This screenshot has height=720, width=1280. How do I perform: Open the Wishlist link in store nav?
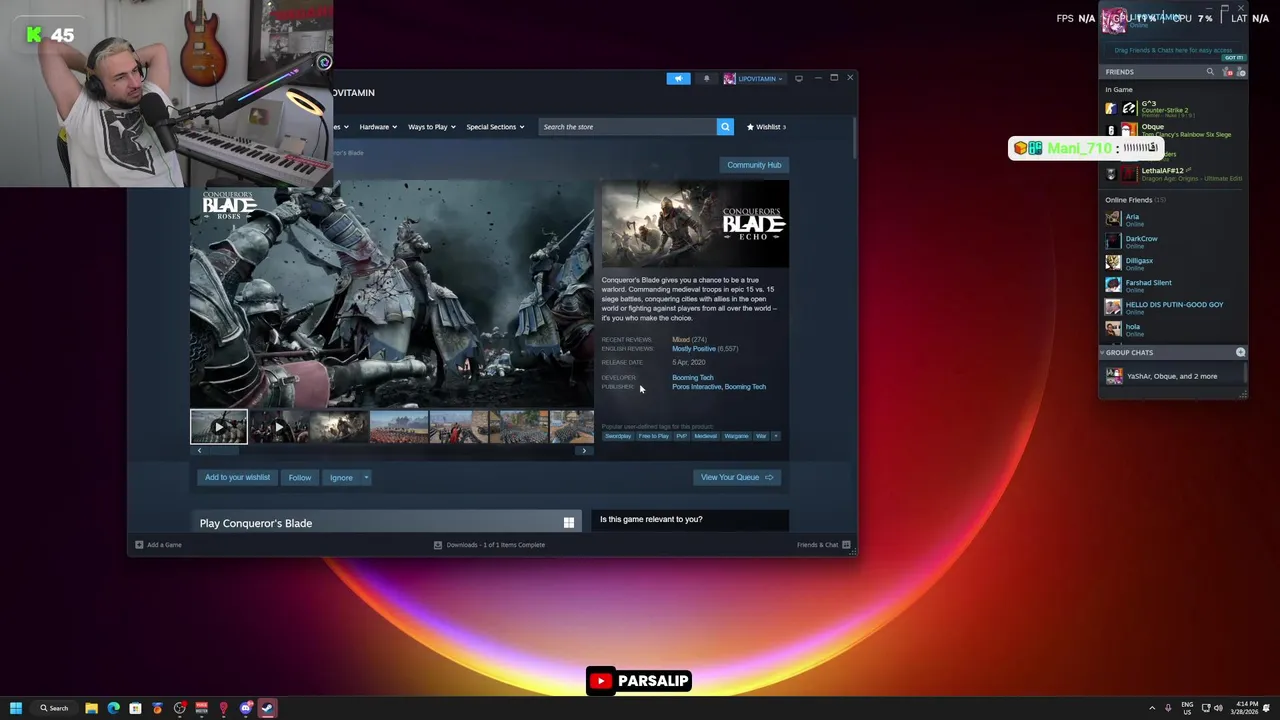click(x=766, y=127)
